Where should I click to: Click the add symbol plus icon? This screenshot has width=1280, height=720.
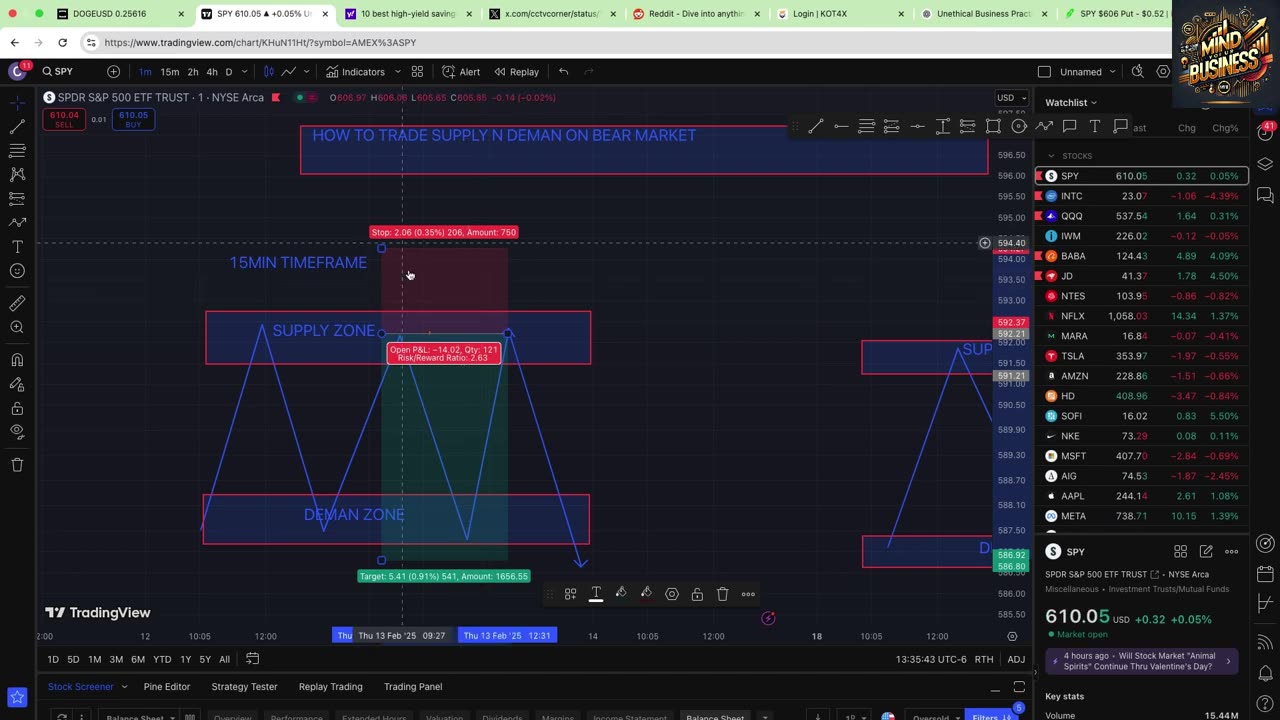(113, 72)
